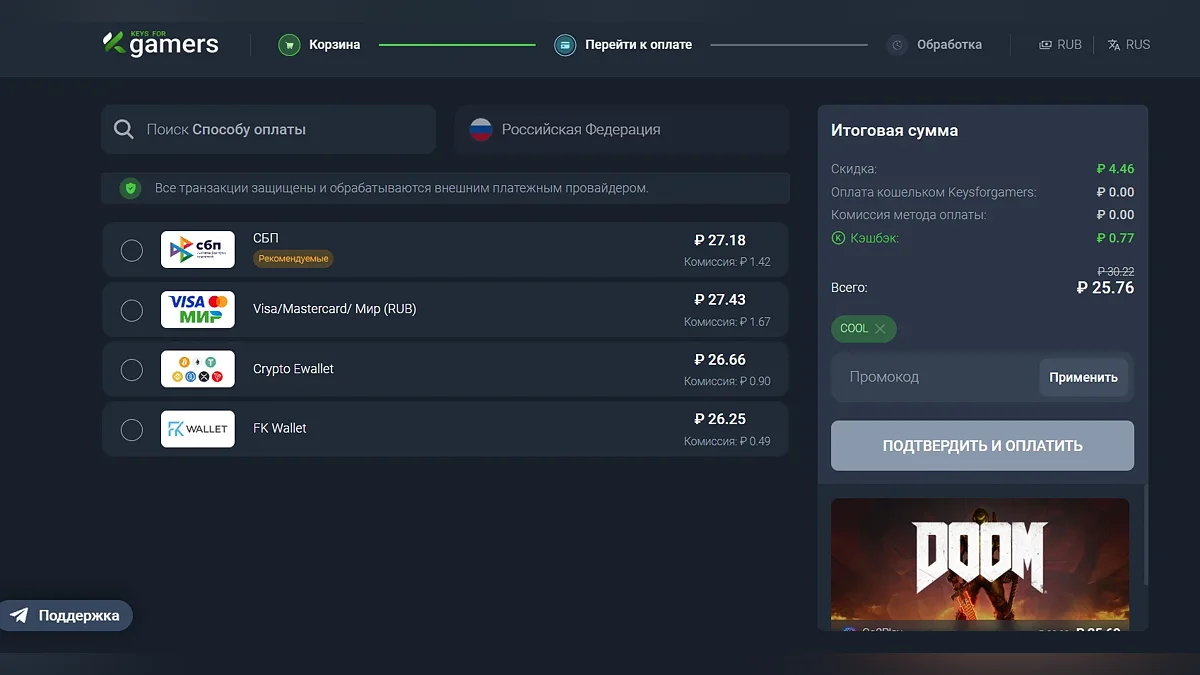Click the Комиссия: ₽ 0.90 text
This screenshot has width=1200, height=675.
pos(727,382)
